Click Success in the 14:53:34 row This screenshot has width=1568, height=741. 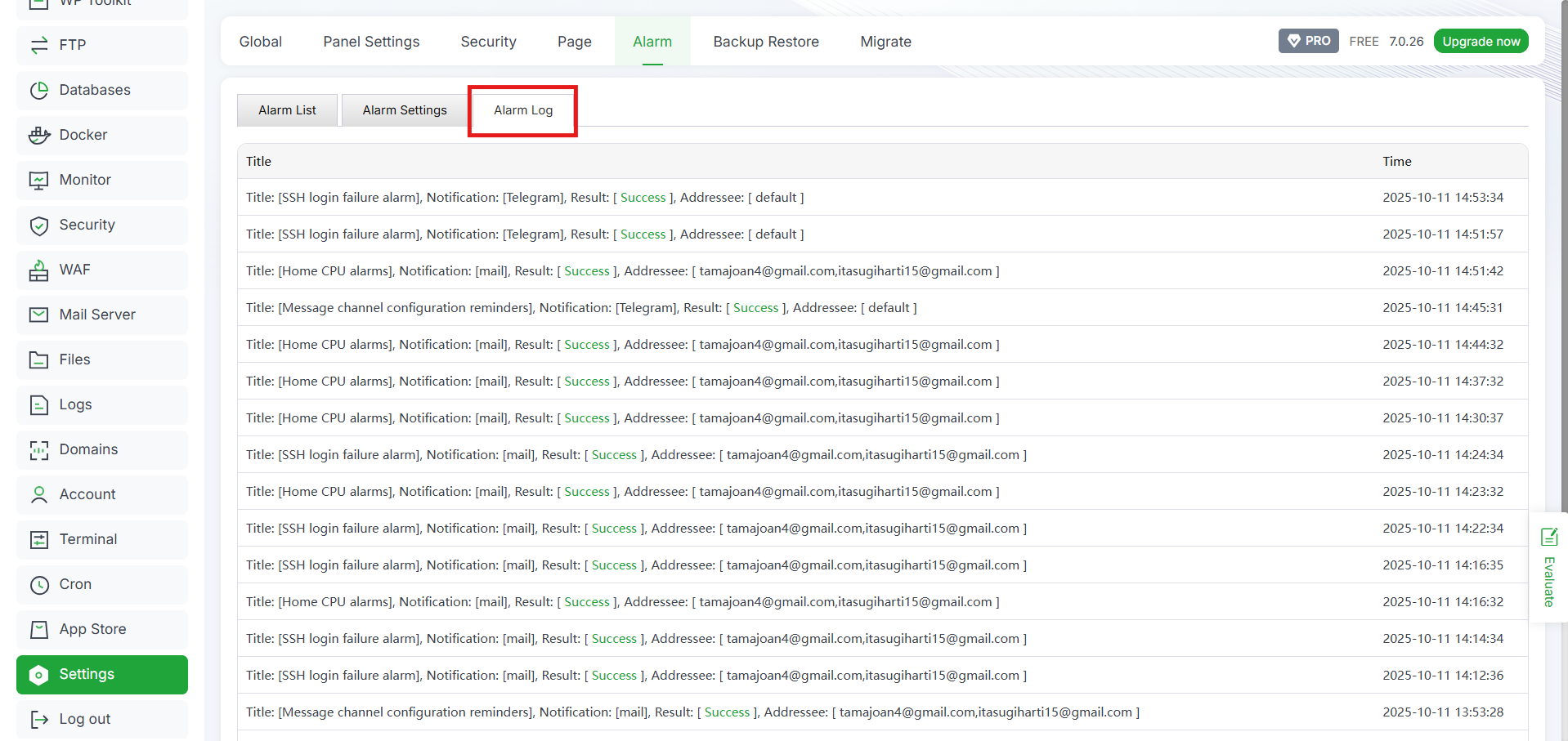(x=643, y=198)
